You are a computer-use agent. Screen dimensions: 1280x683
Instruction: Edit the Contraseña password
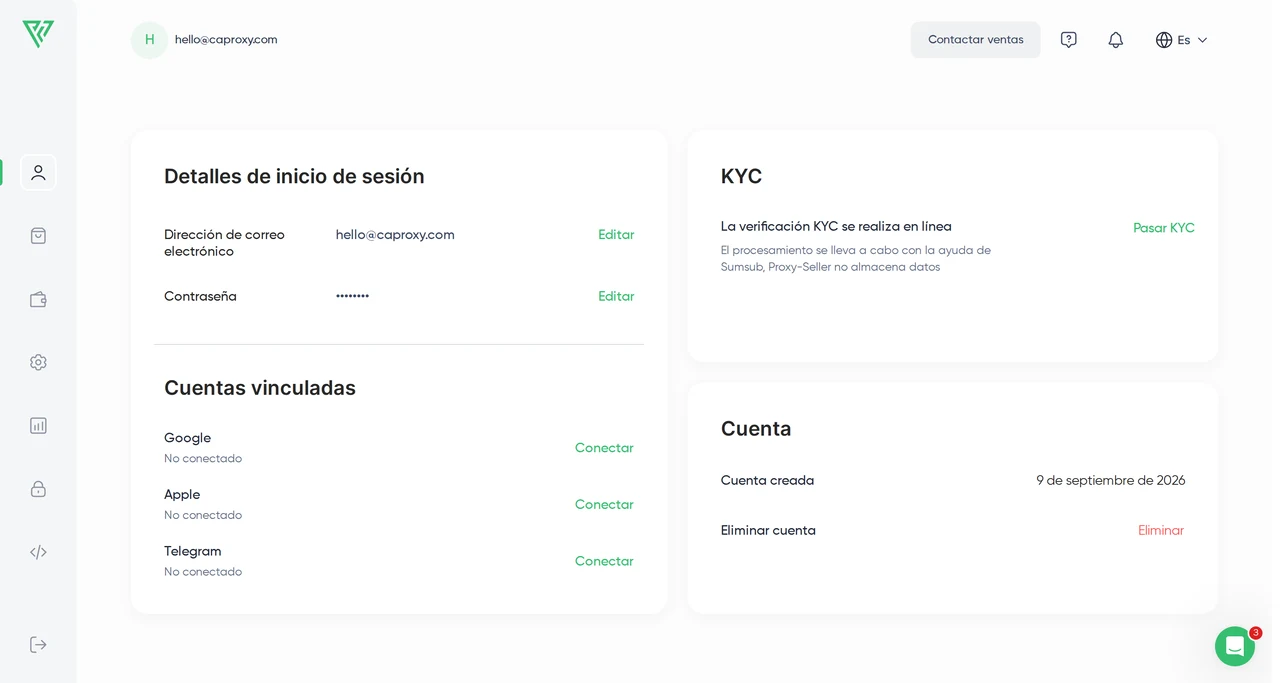click(x=616, y=296)
